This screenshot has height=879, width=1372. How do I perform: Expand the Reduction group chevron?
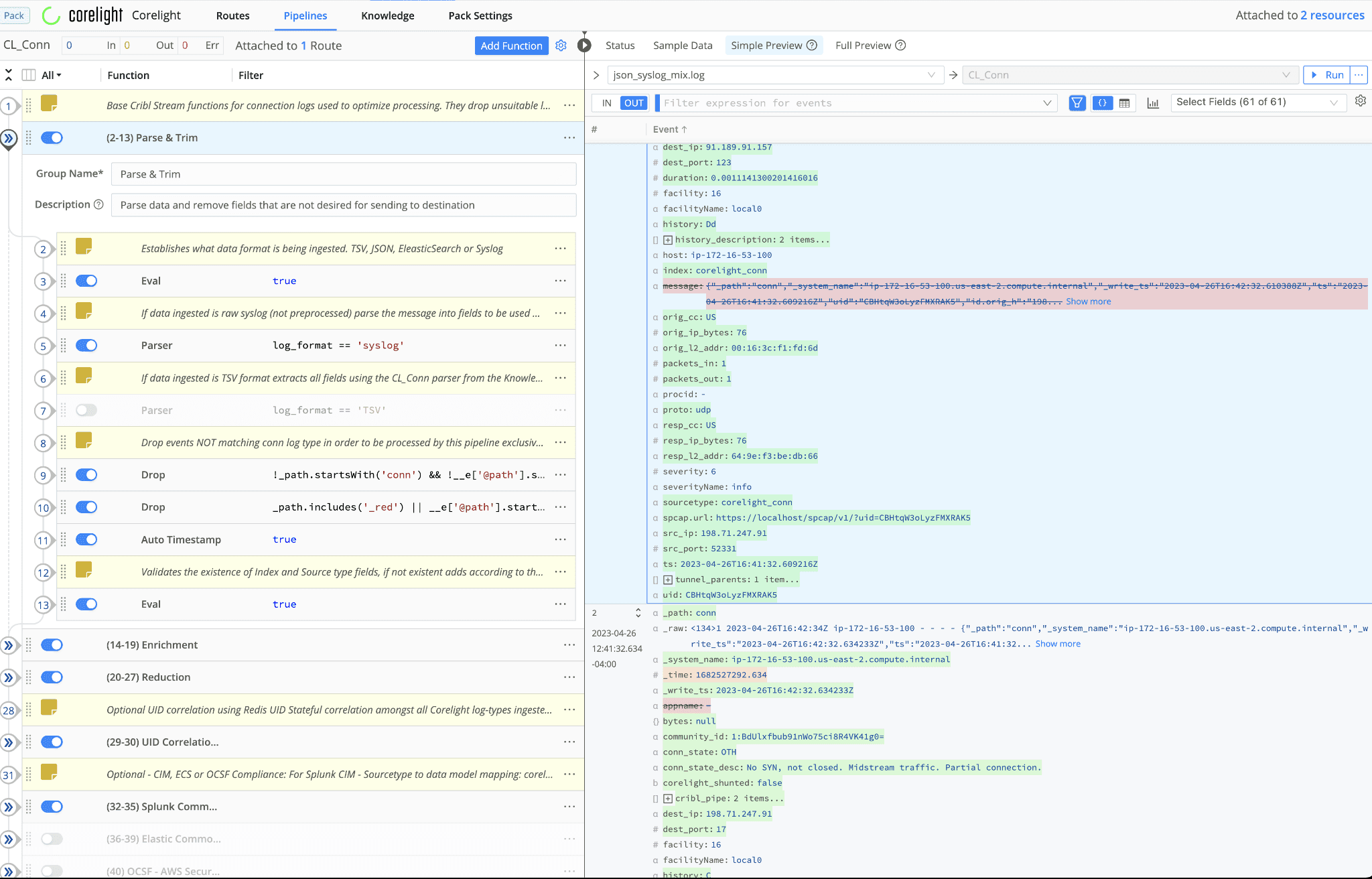click(9, 677)
